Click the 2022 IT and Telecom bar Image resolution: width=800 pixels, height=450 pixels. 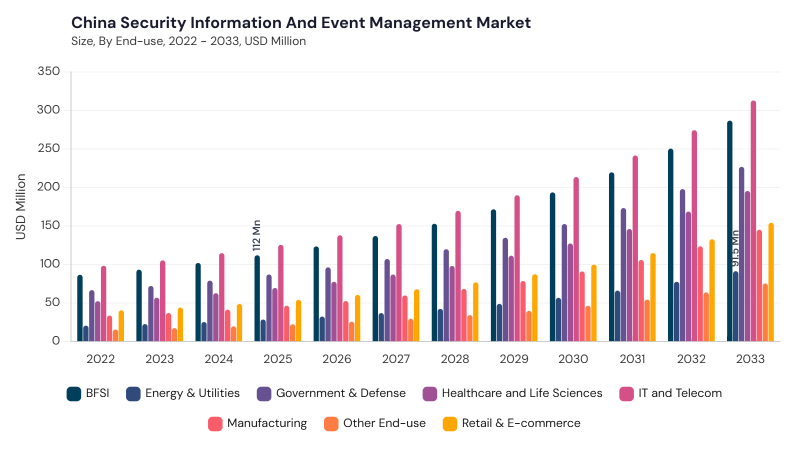click(x=104, y=304)
